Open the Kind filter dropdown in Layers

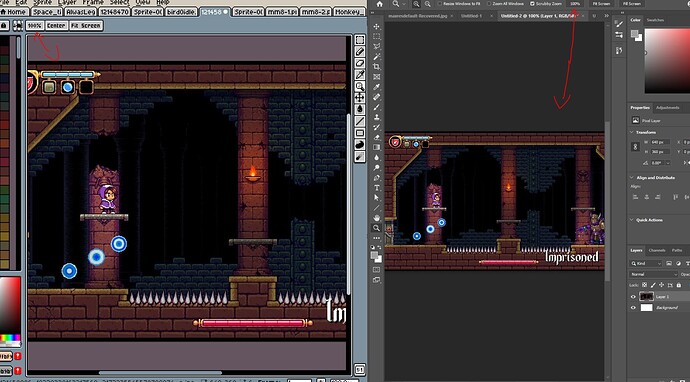646,263
